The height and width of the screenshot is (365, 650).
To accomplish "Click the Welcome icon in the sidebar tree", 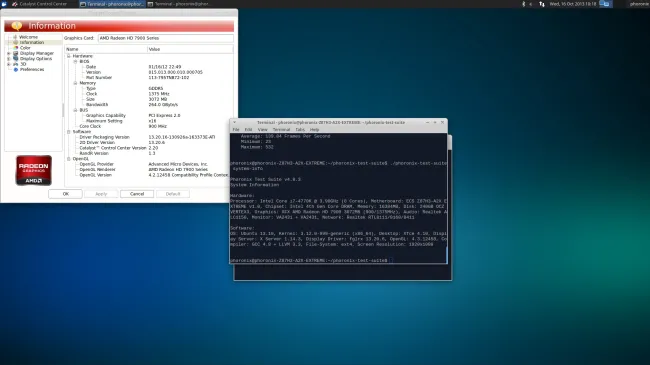I will tap(16, 37).
